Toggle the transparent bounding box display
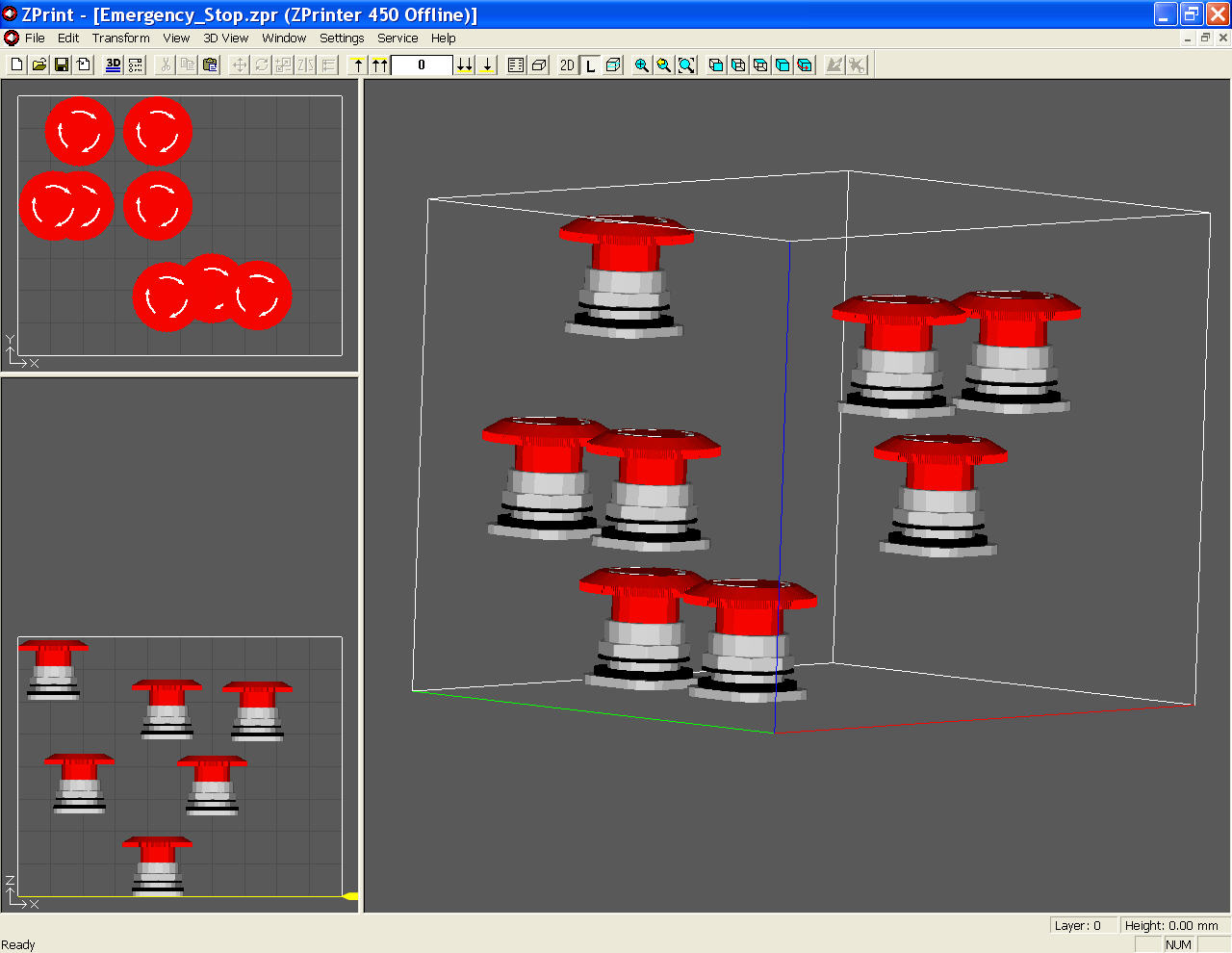The image size is (1232, 953). tap(613, 64)
